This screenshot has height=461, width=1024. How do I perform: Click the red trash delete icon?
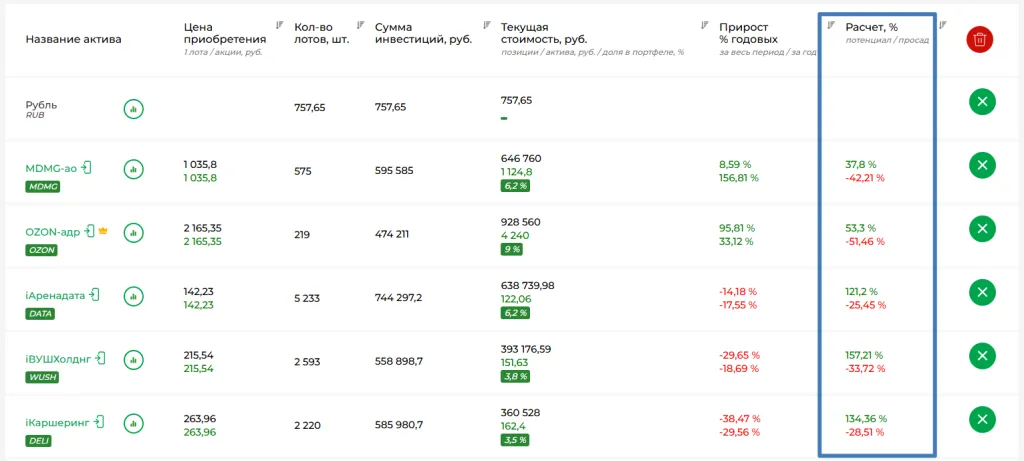[980, 40]
